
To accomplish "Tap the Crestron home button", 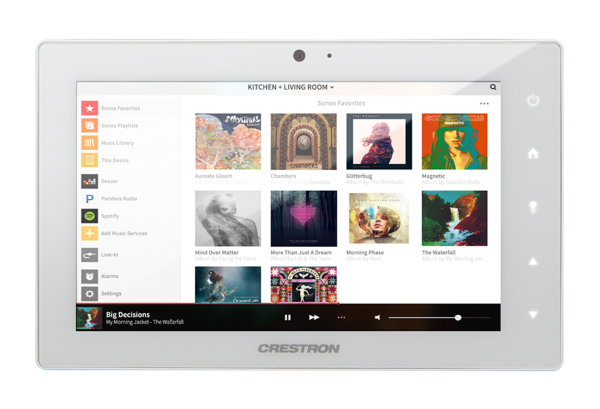I will coord(533,153).
